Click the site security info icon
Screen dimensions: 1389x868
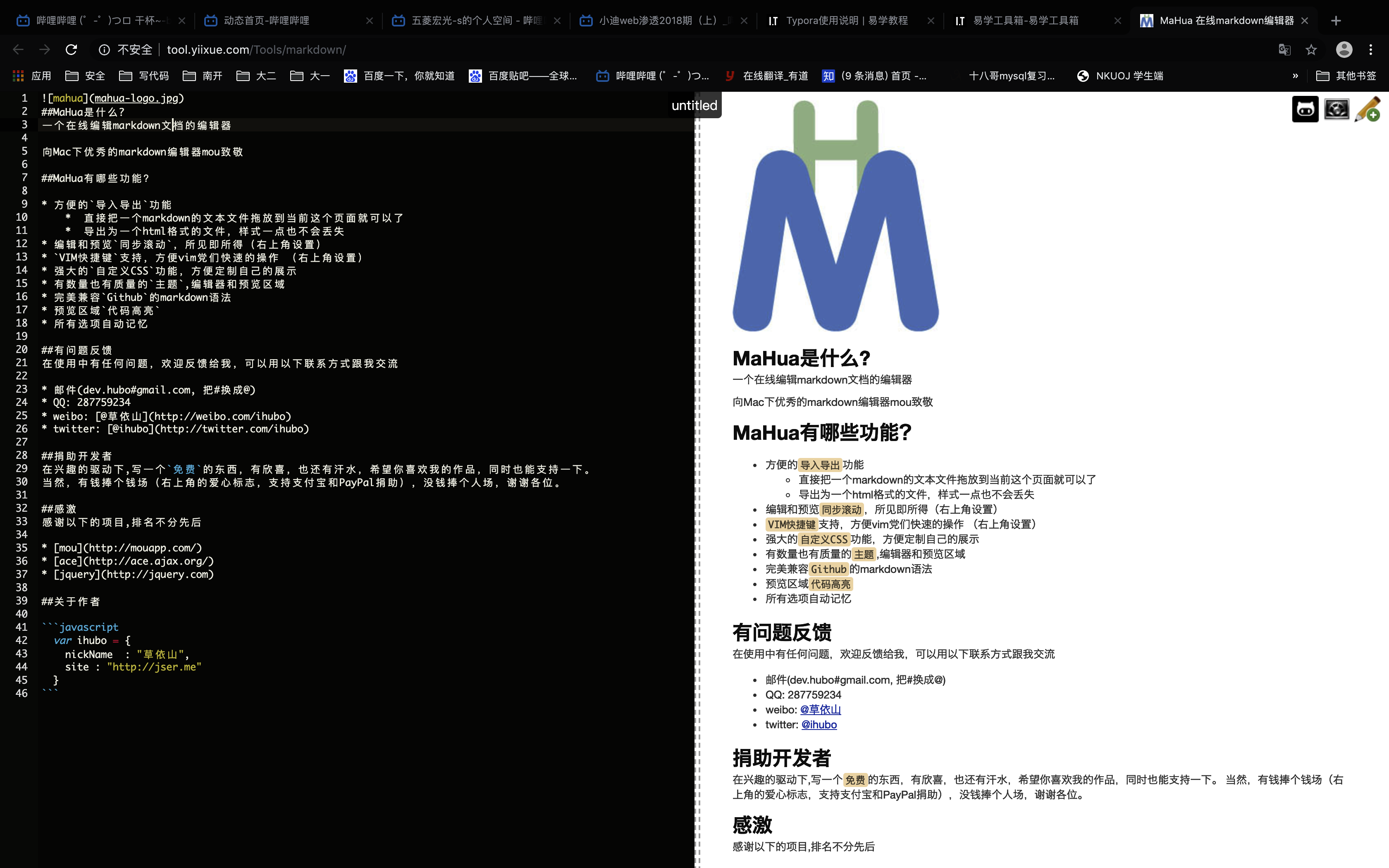(104, 50)
